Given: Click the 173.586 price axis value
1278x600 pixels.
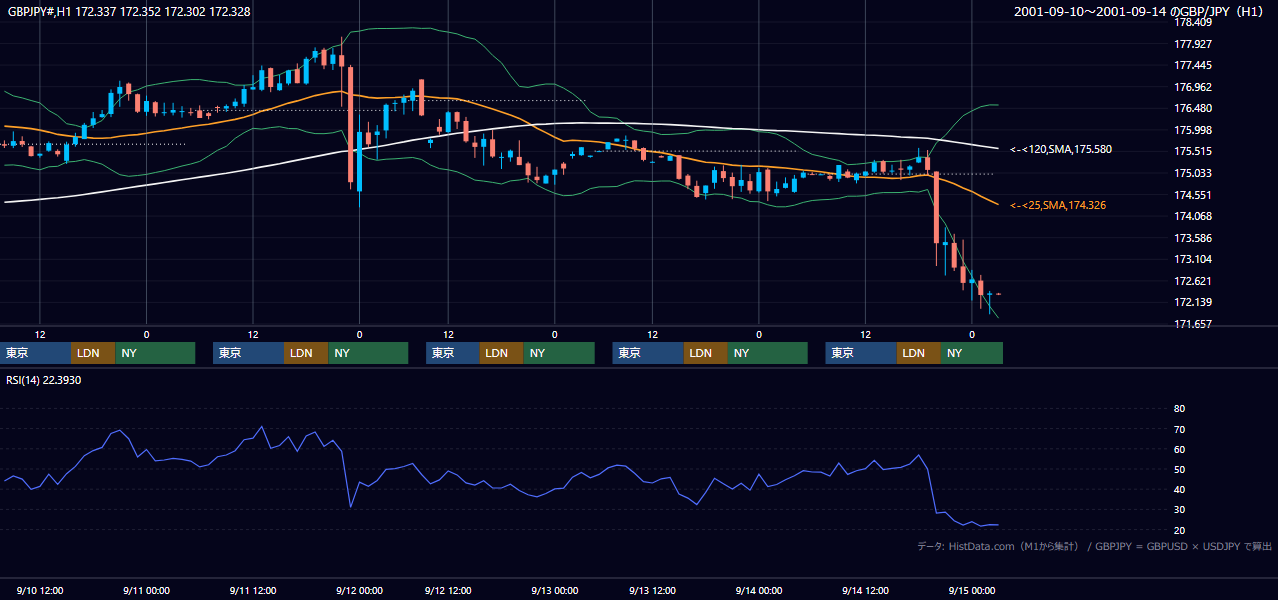Looking at the screenshot, I should tap(1193, 238).
